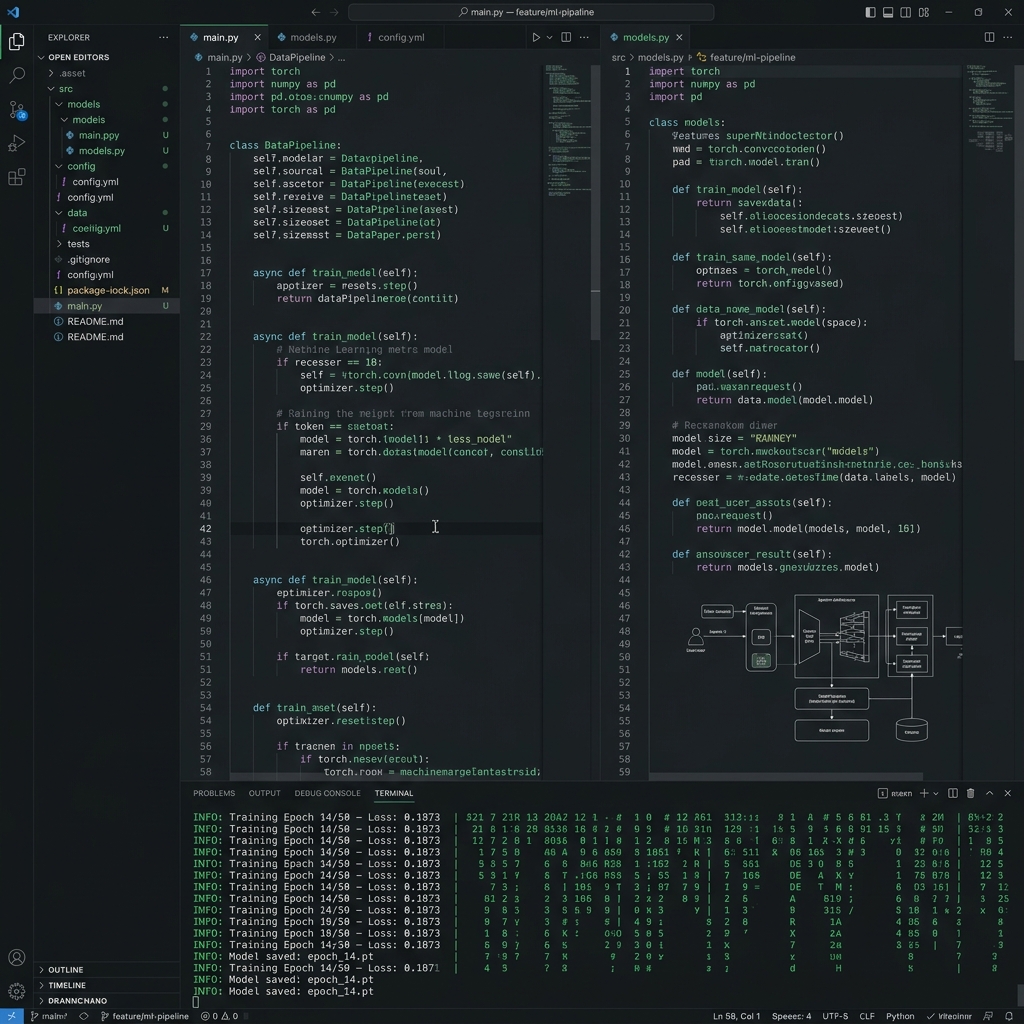
Task: Toggle the bottom panel visibility
Action: click(x=887, y=11)
